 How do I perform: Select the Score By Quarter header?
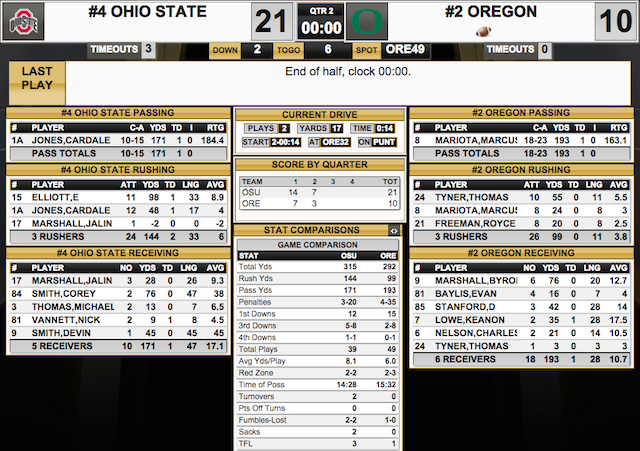[320, 164]
